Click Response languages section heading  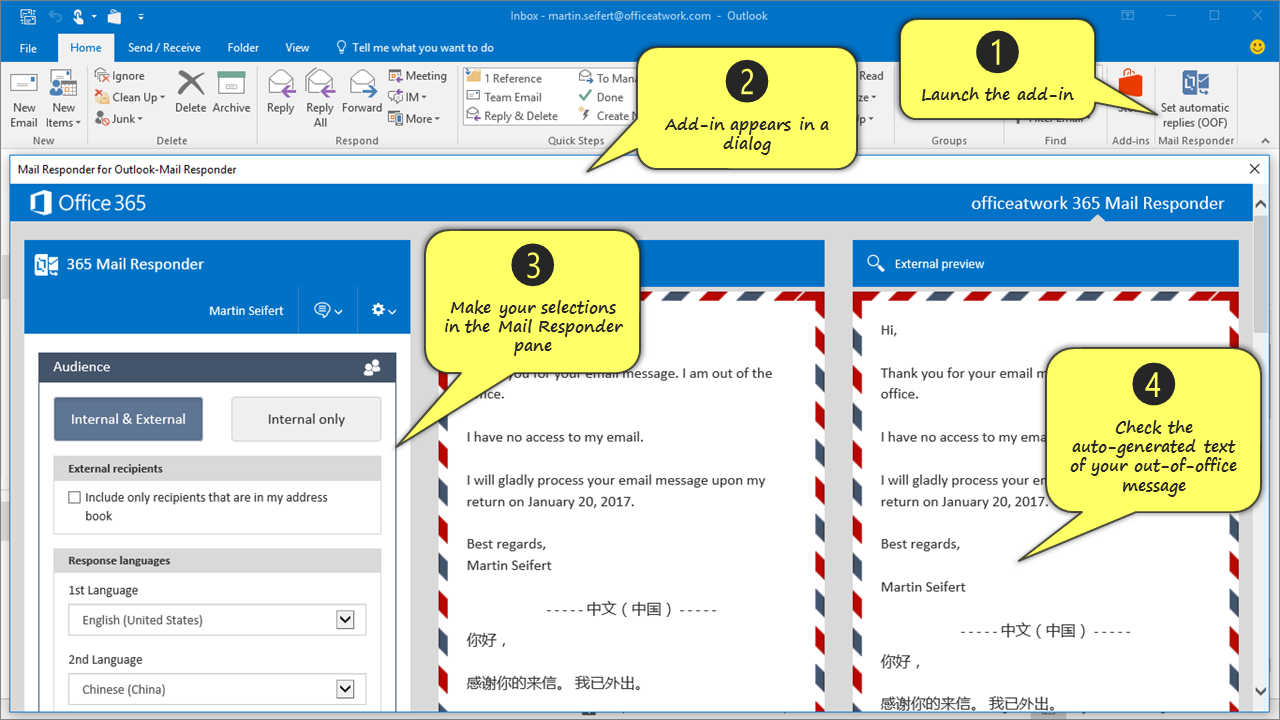pos(119,561)
